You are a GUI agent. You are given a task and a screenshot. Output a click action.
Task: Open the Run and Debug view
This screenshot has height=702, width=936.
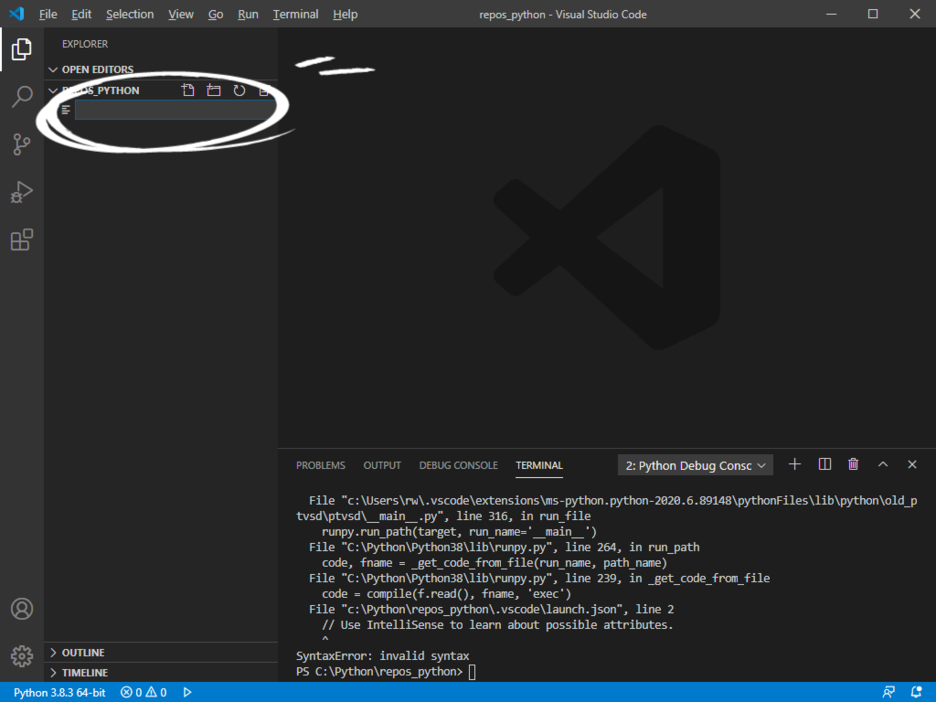(21, 192)
